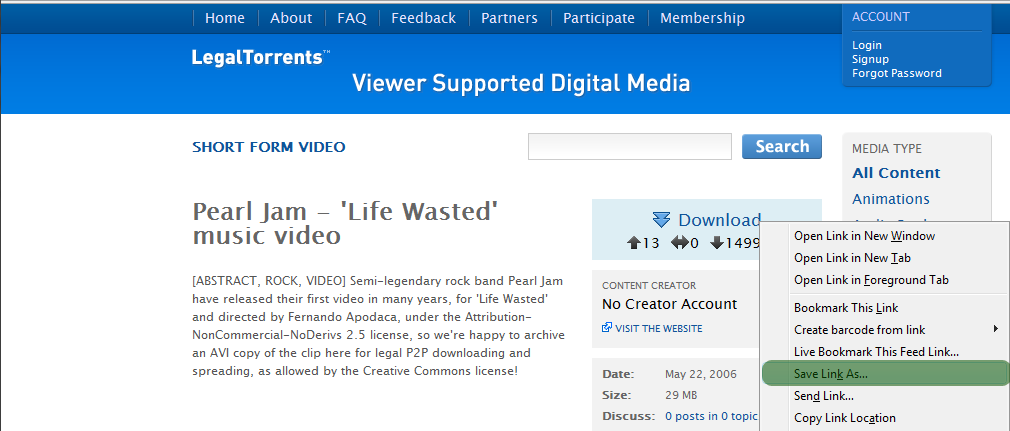Go to the Membership page
This screenshot has width=1010, height=431.
coord(702,18)
